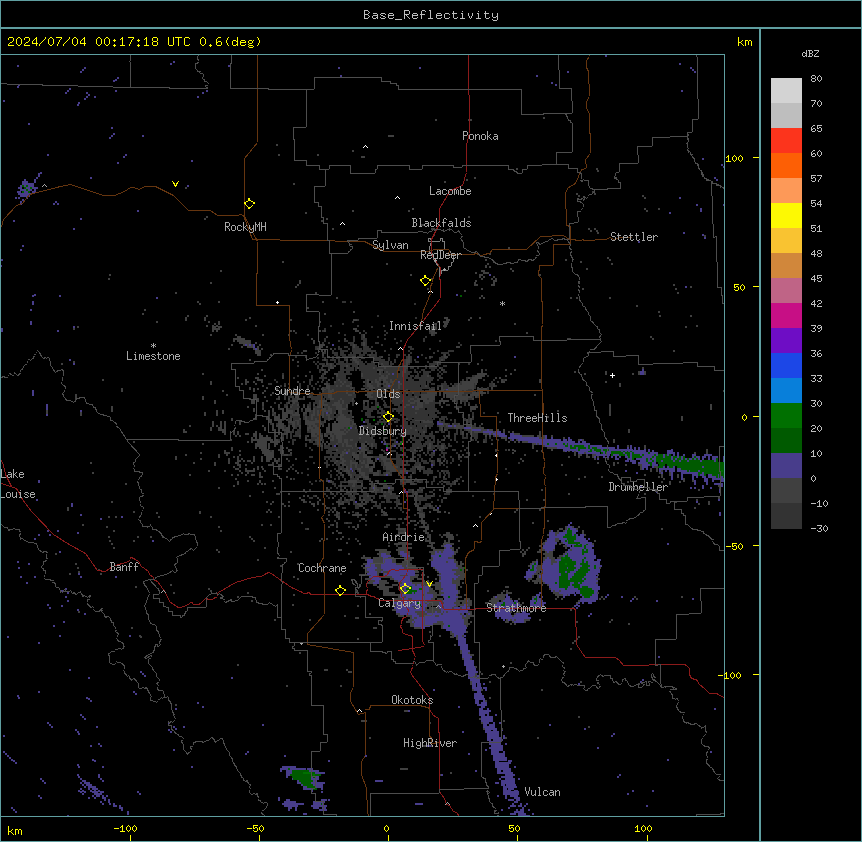Select the dark orange 57-60 dBZ swatch

(786, 165)
